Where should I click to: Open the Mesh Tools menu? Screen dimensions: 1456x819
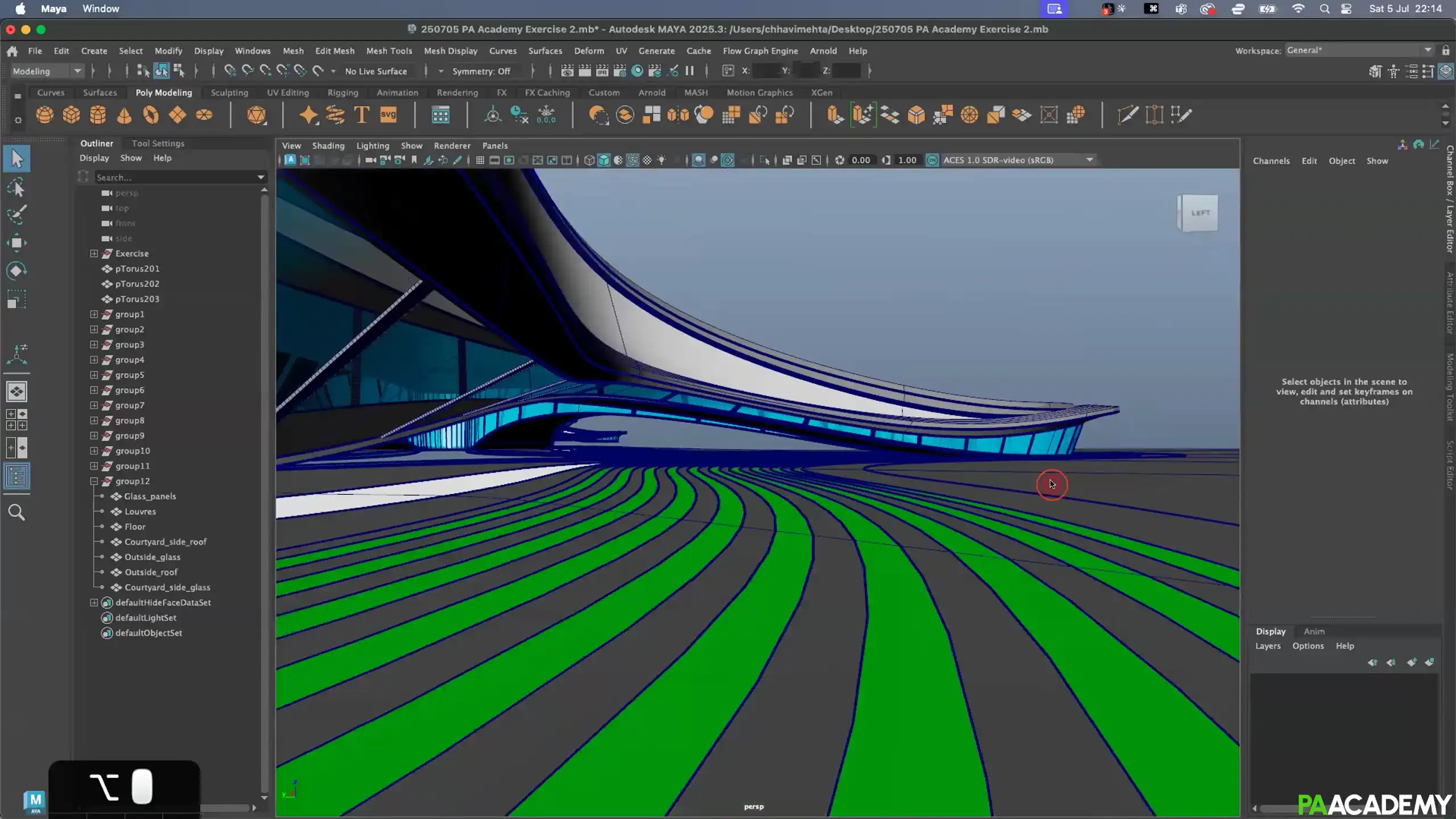click(x=389, y=51)
